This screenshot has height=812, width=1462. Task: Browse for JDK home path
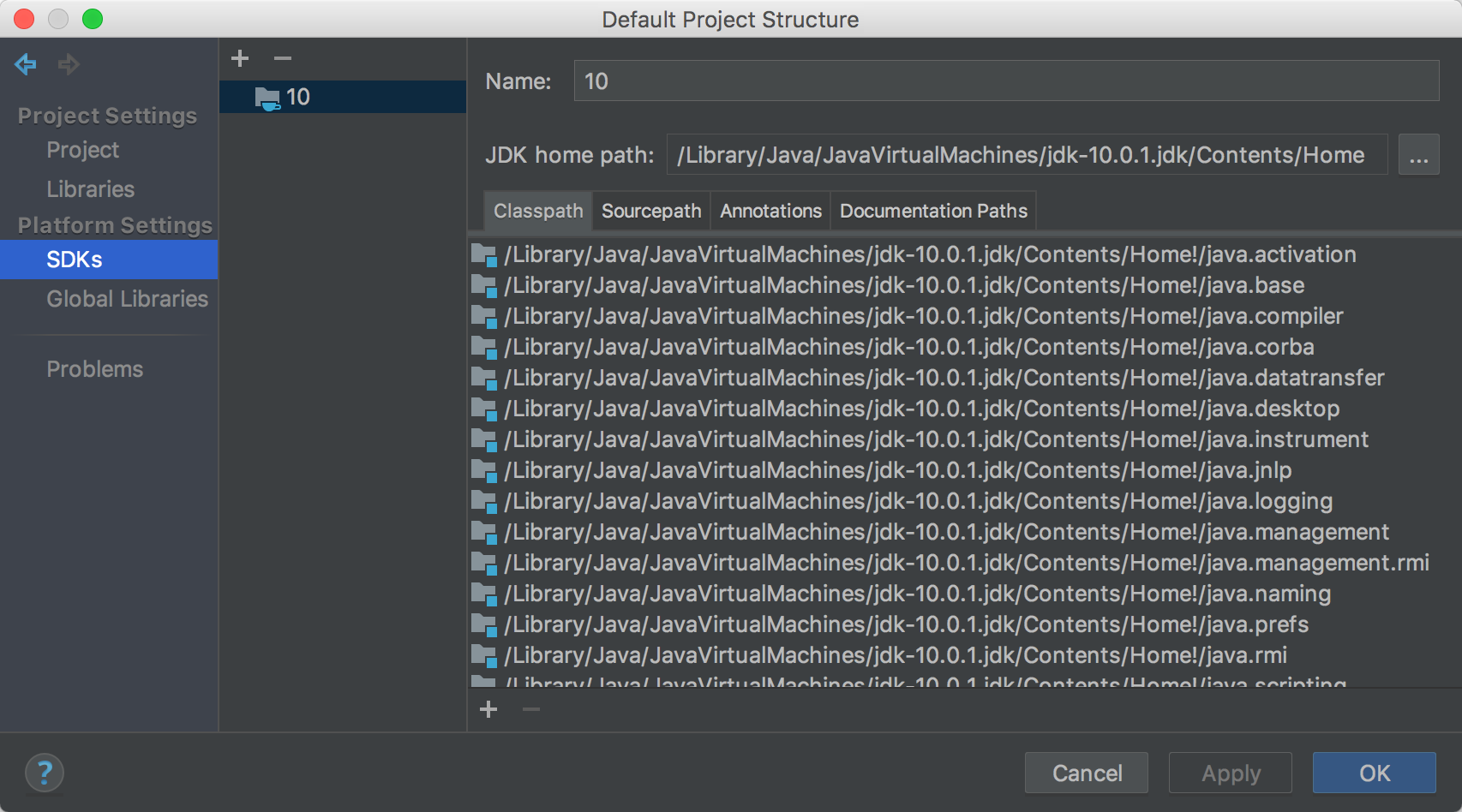(x=1418, y=155)
